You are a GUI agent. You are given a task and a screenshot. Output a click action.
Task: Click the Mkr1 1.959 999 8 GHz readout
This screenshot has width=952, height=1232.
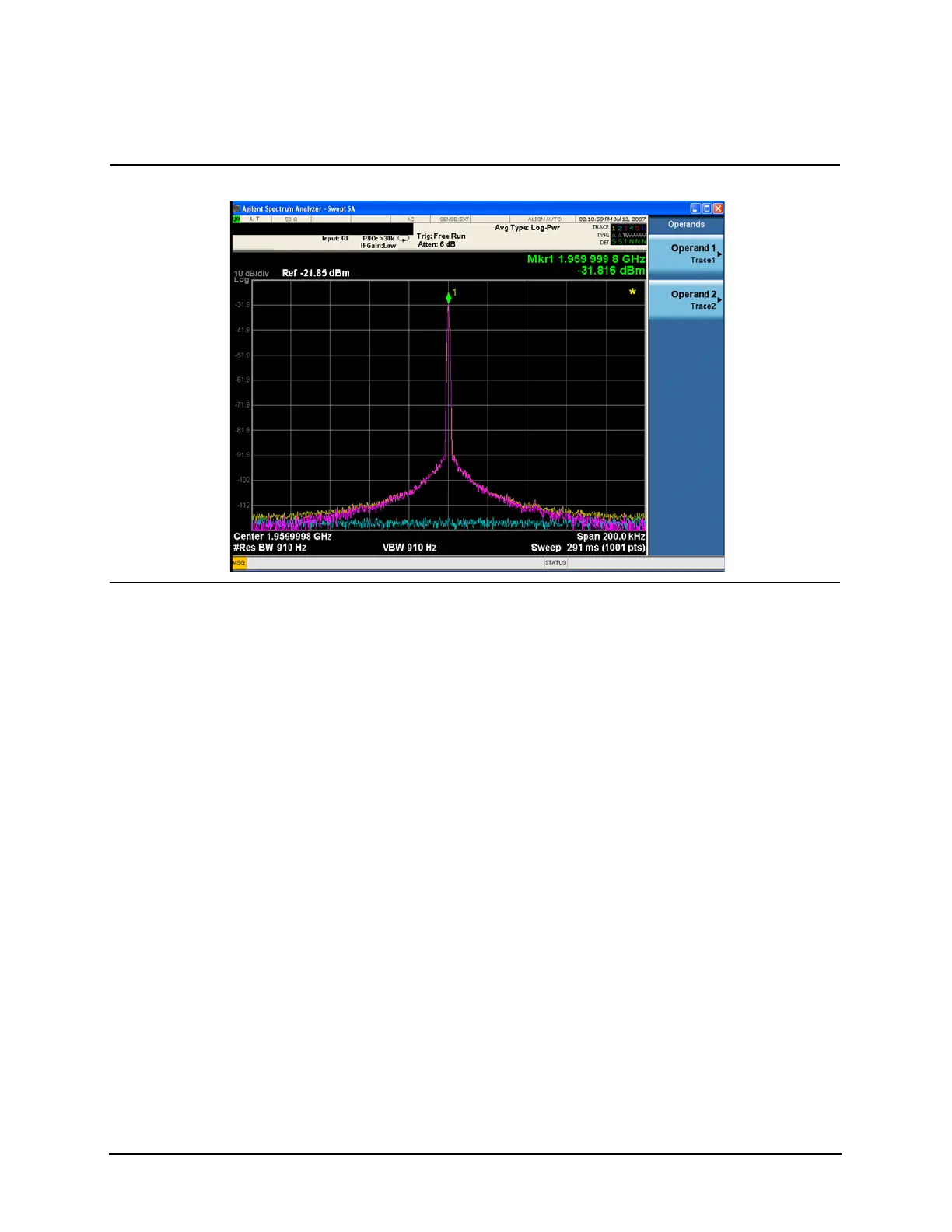coord(586,259)
